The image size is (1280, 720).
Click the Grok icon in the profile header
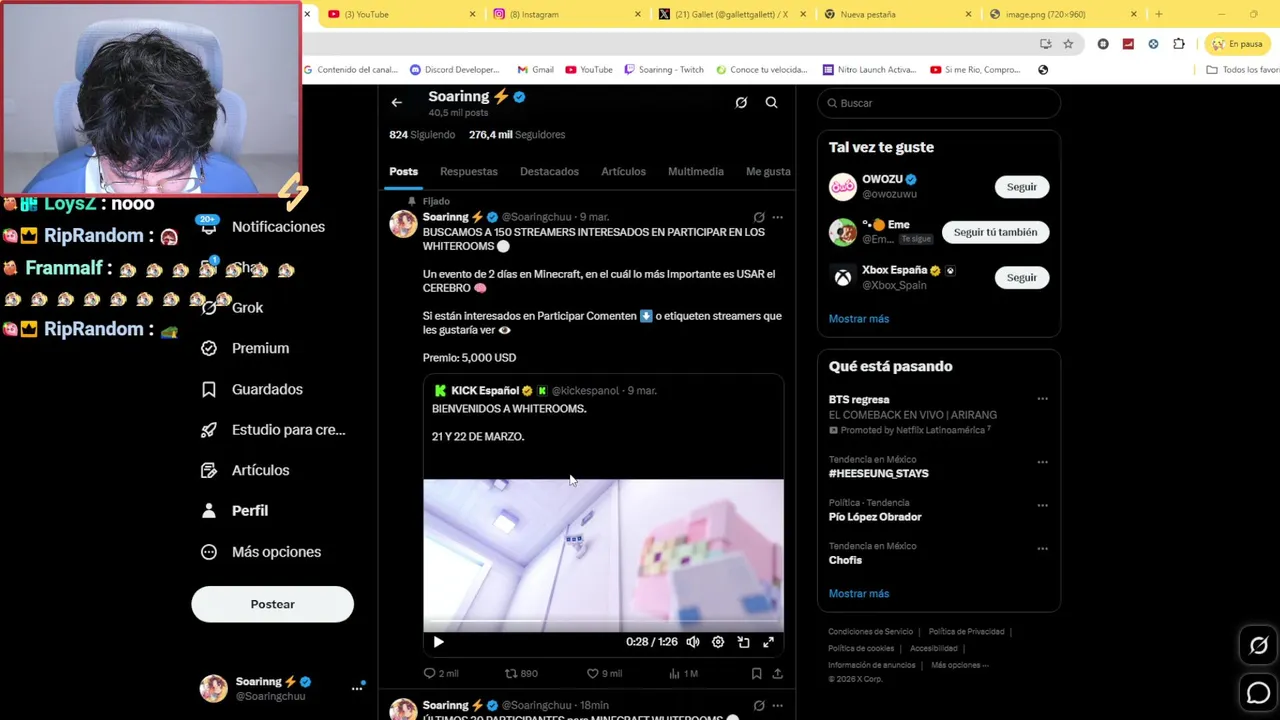click(741, 102)
